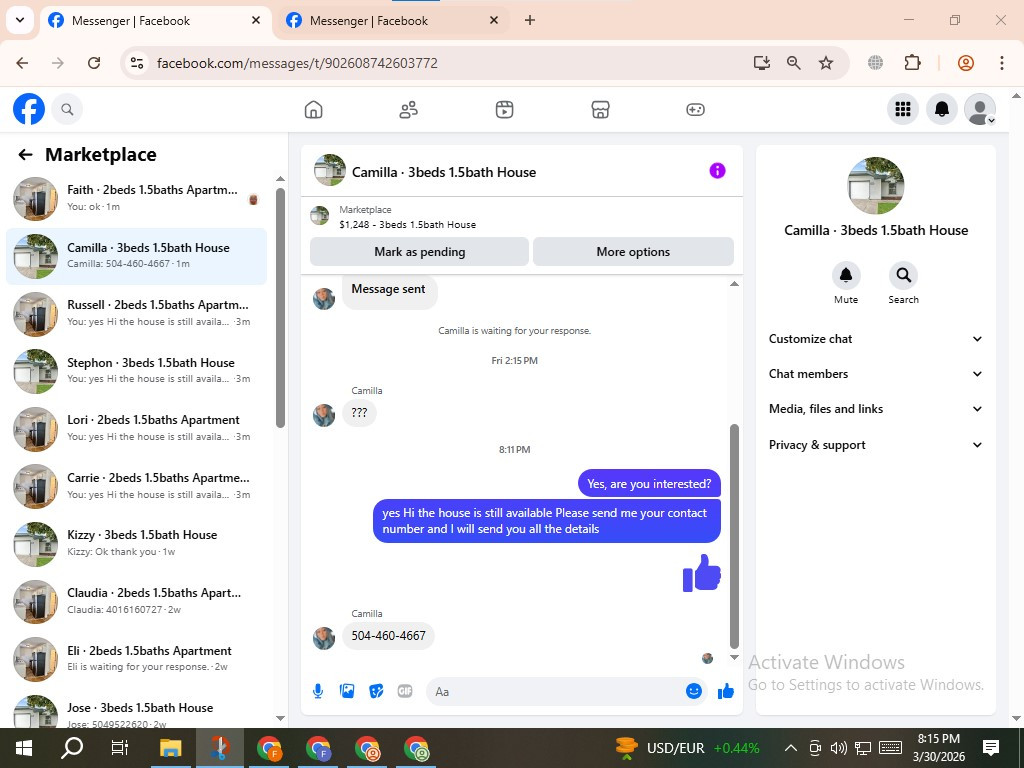Screen dimensions: 1024x768
Task: Click the 'Yes, are you interested?' message
Action: (649, 484)
